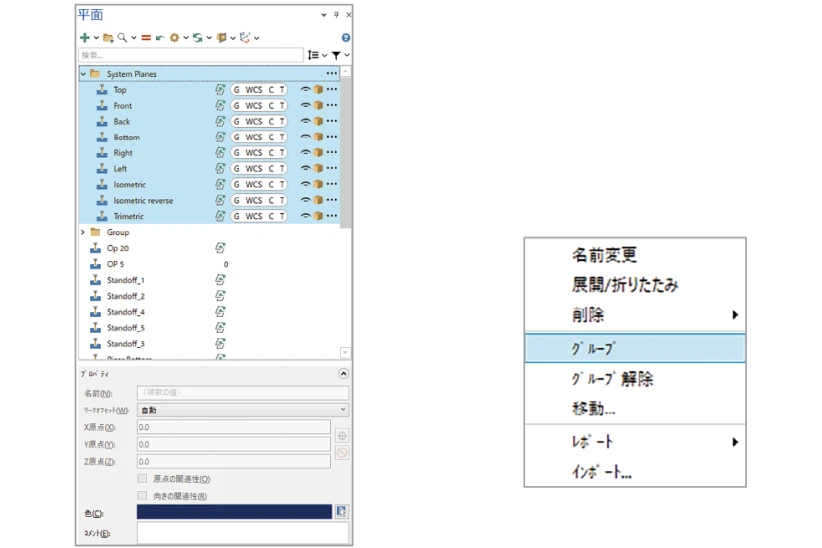
Task: Toggle the 向きの関連性 checkbox
Action: (x=142, y=496)
